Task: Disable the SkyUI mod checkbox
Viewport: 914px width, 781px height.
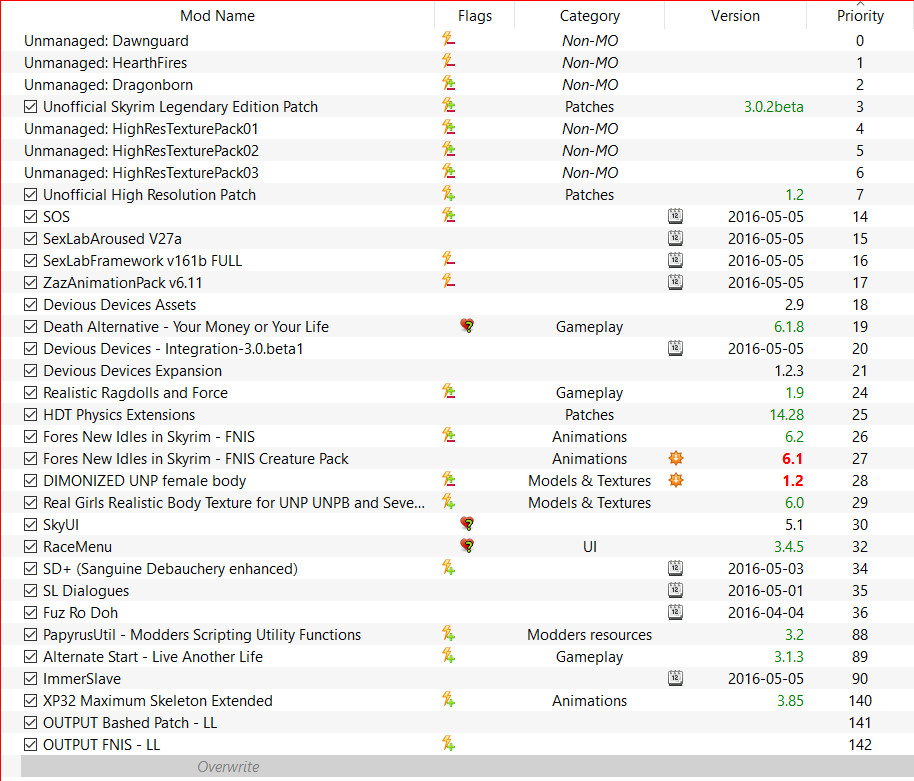Action: point(31,525)
